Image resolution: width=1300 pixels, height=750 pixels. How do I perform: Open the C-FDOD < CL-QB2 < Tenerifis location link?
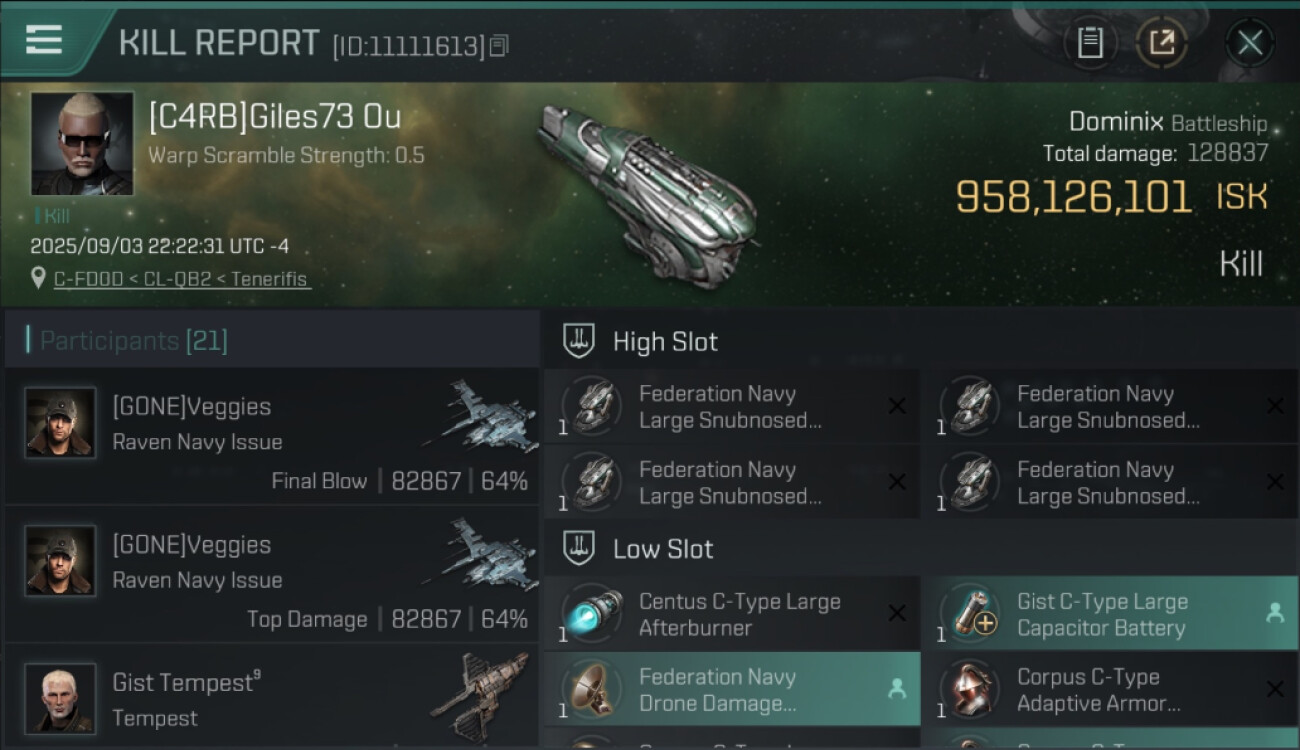tap(181, 279)
